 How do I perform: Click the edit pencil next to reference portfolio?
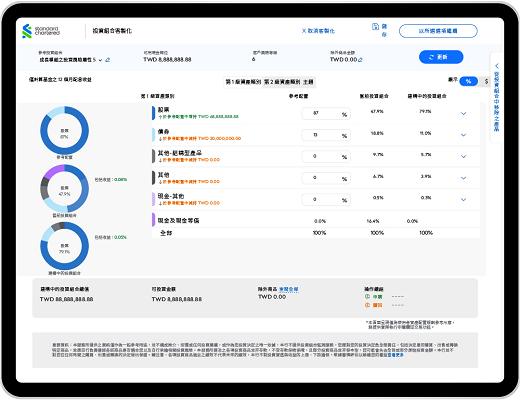[x=108, y=60]
